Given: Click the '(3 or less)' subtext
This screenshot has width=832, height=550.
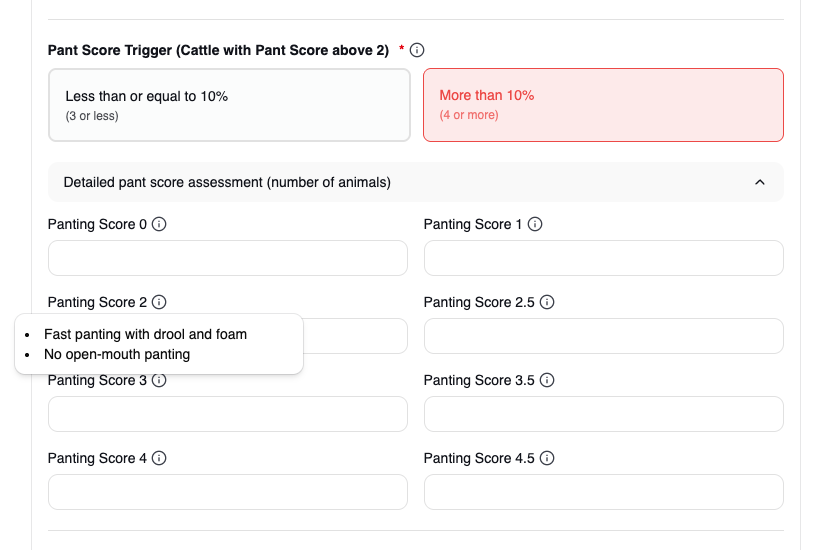Looking at the screenshot, I should 92,116.
